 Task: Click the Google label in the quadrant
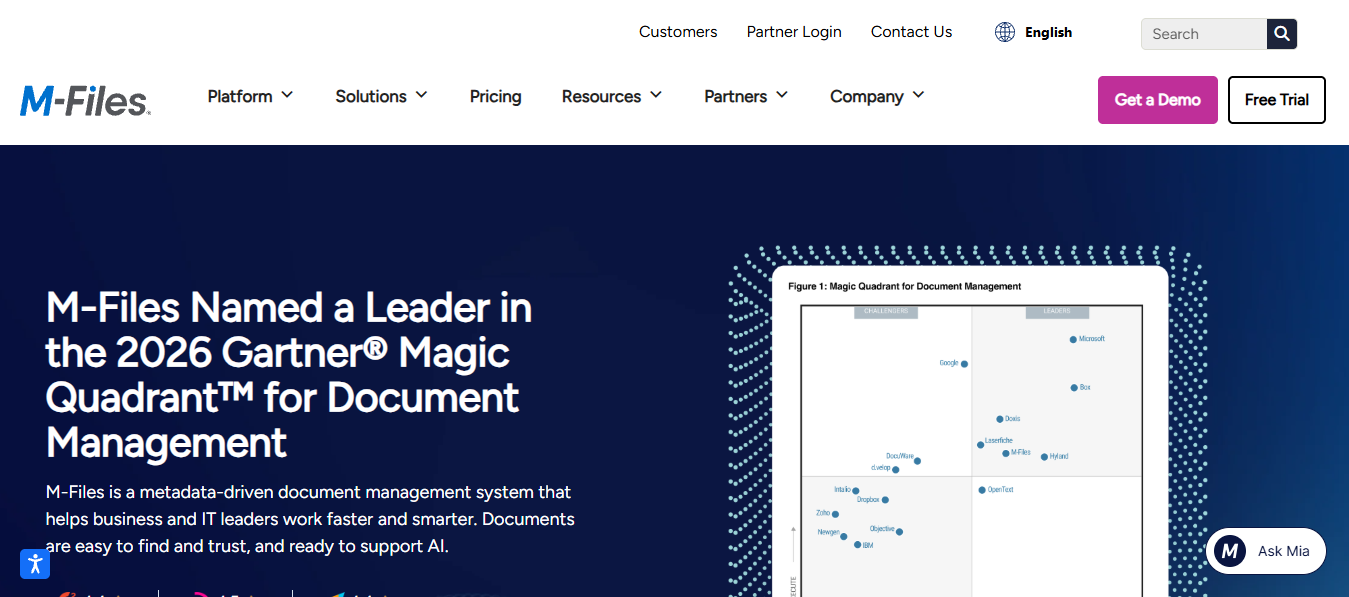[x=949, y=363]
